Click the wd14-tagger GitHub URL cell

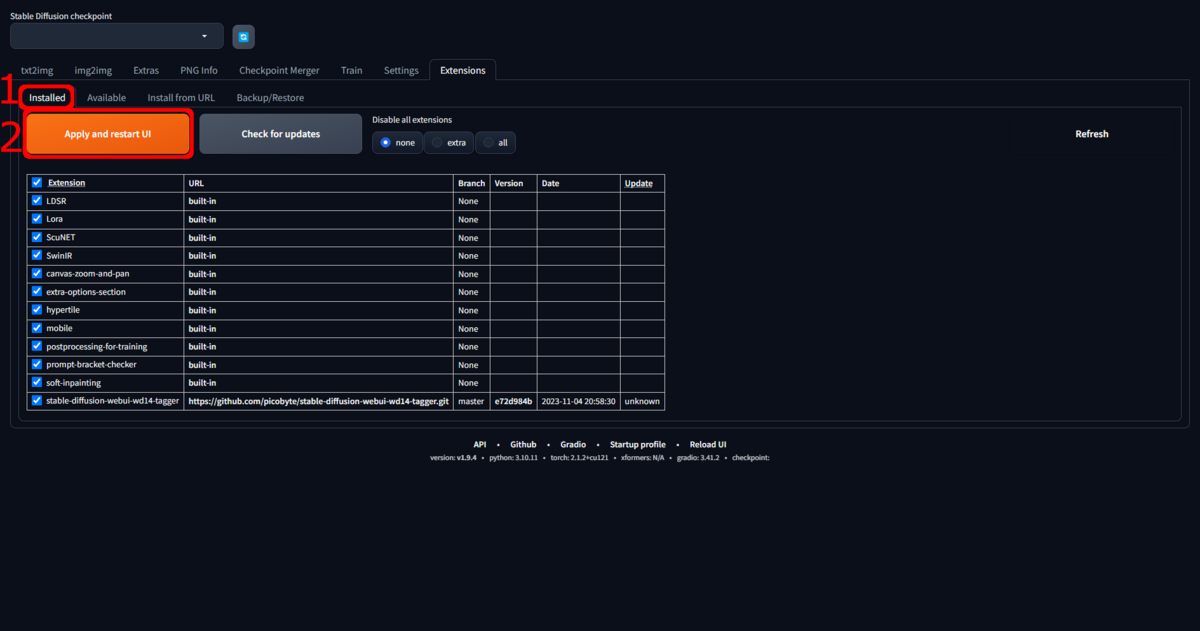[319, 401]
